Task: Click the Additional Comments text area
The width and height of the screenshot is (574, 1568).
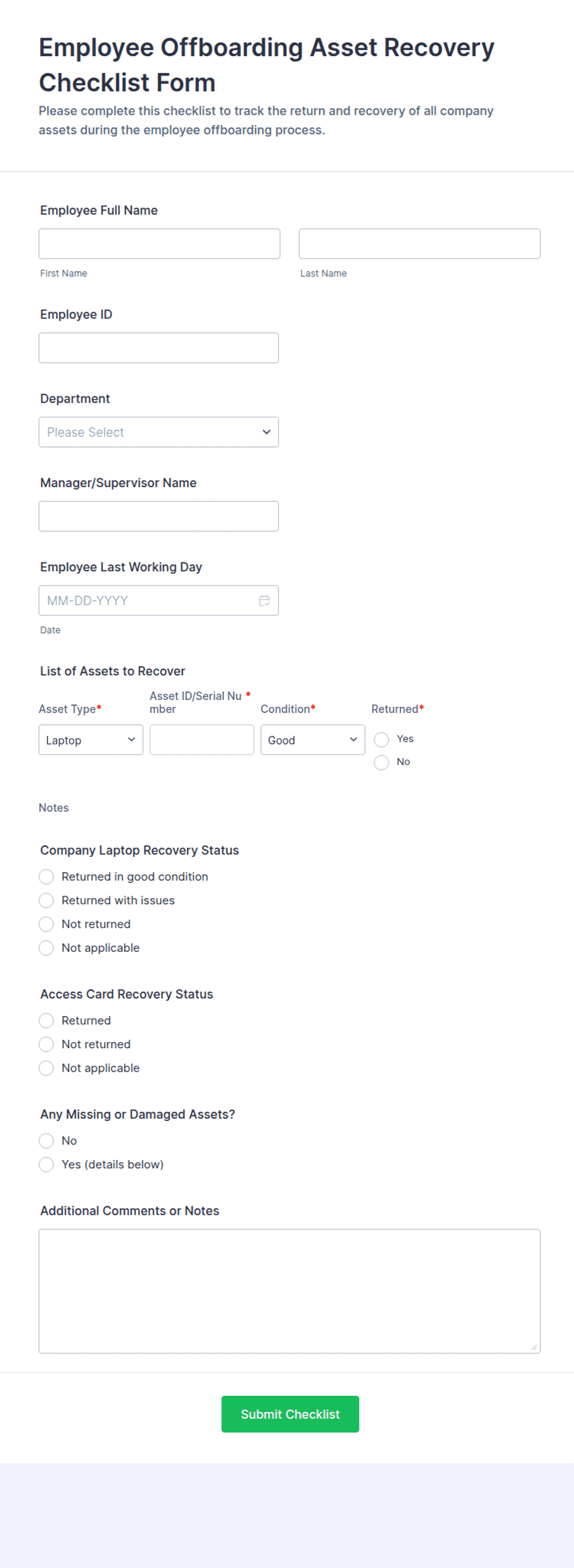Action: 289,1291
